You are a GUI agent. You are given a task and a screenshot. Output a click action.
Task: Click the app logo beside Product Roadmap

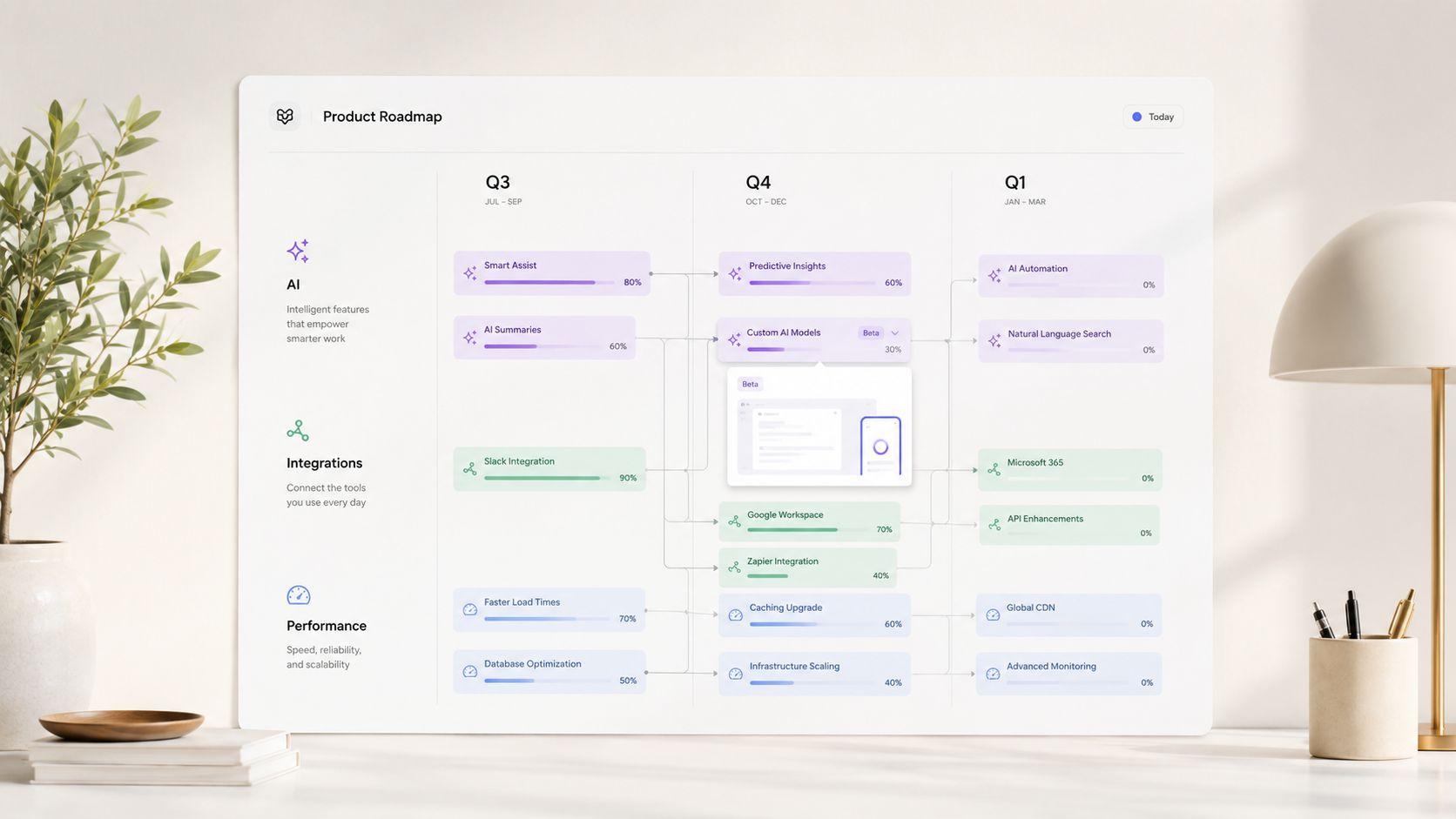285,116
